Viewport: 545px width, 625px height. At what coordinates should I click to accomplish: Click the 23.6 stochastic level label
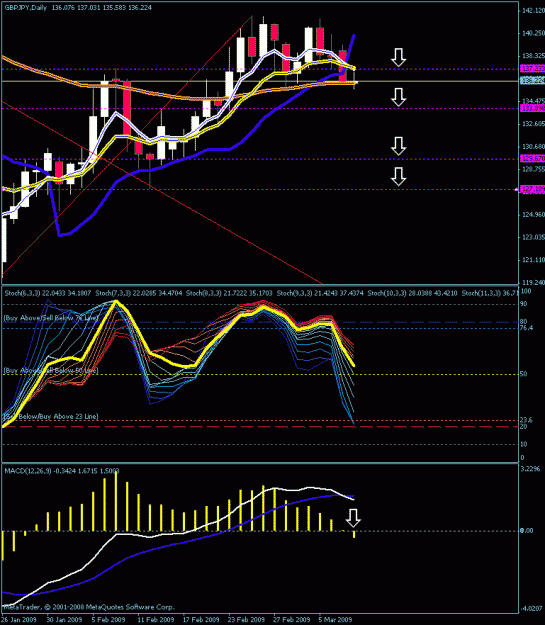[527, 420]
